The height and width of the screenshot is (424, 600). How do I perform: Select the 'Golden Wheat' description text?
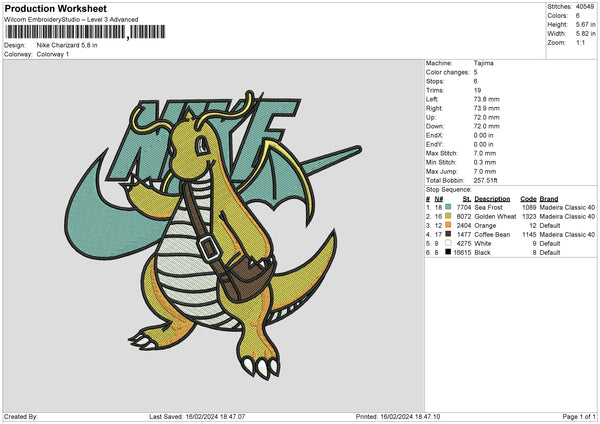click(495, 216)
